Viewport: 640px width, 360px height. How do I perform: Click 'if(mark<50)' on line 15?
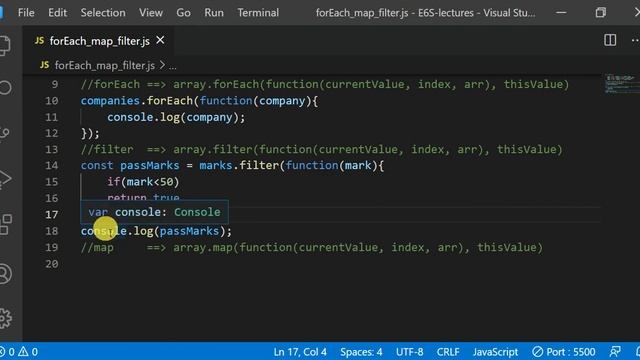143,182
